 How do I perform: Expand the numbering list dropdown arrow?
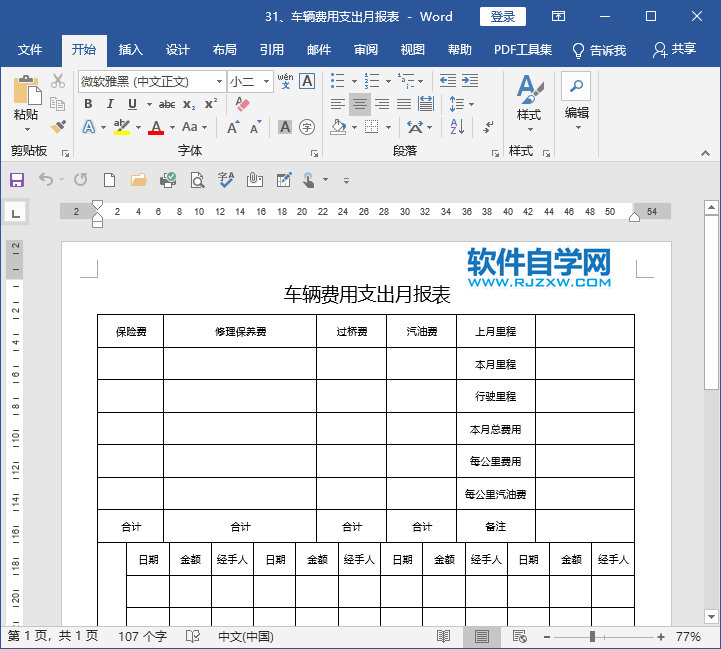pyautogui.click(x=388, y=81)
